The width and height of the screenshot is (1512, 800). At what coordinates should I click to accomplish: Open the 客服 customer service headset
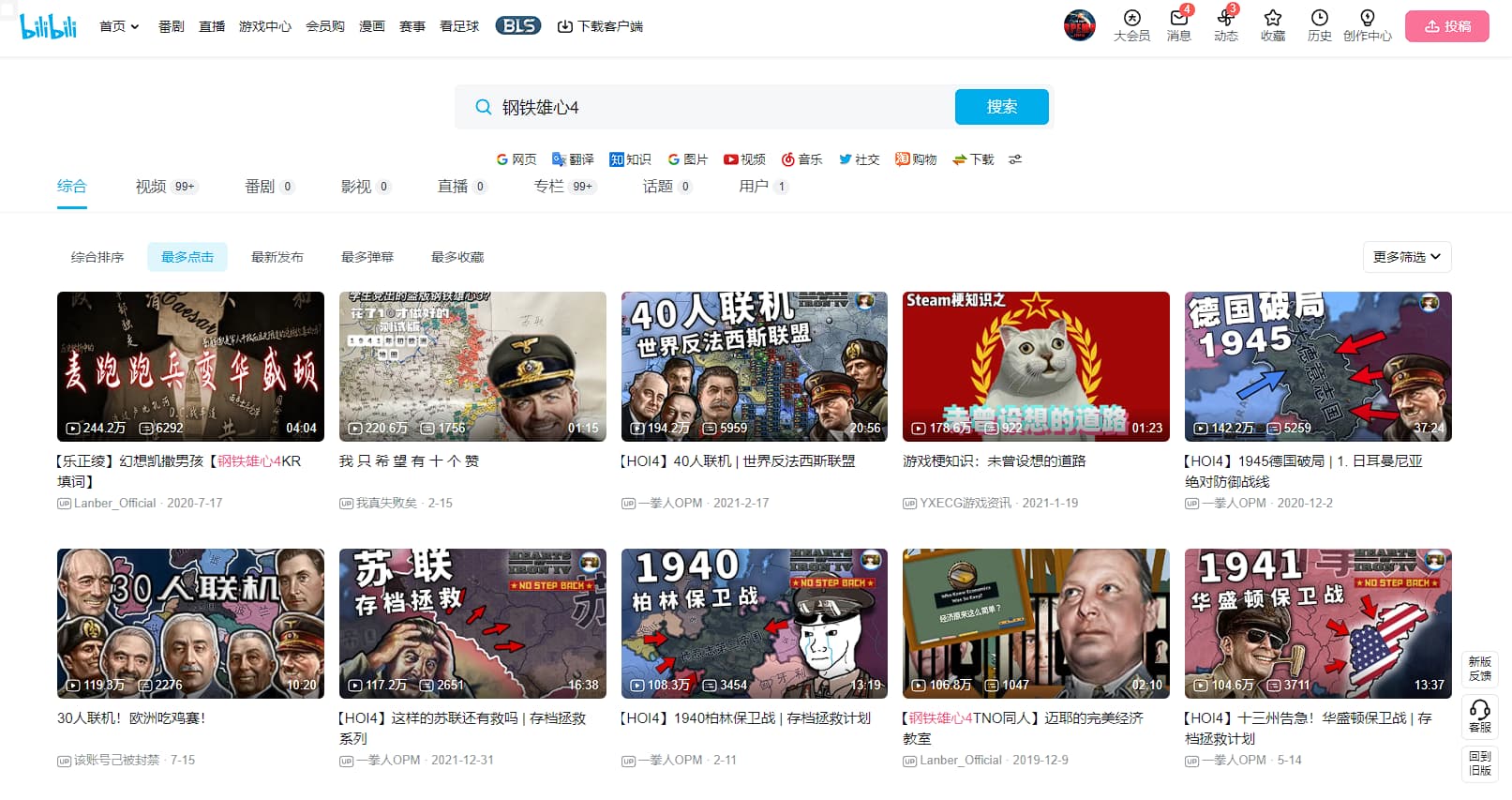click(1480, 717)
